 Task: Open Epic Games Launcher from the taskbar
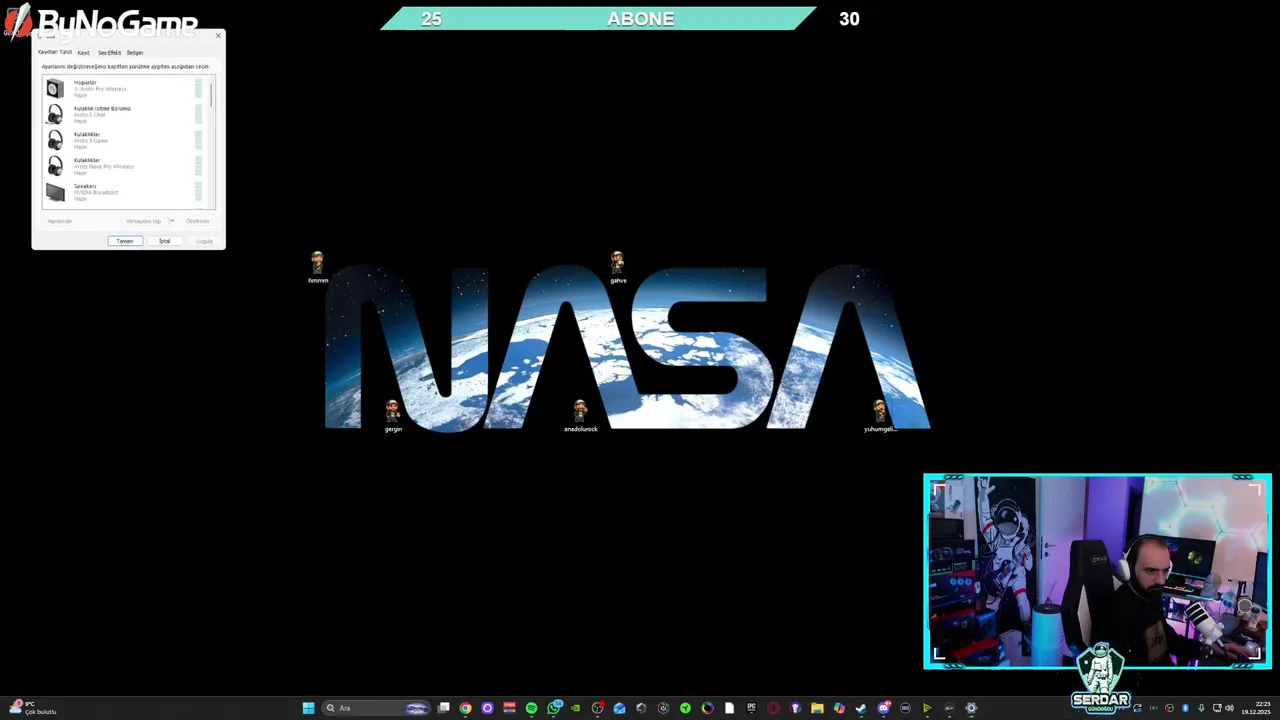751,708
